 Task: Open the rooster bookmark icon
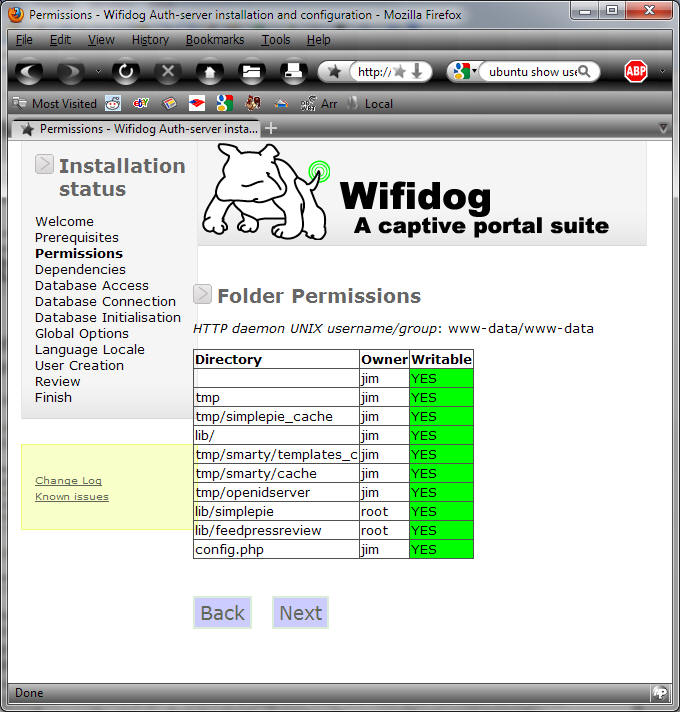click(x=253, y=104)
